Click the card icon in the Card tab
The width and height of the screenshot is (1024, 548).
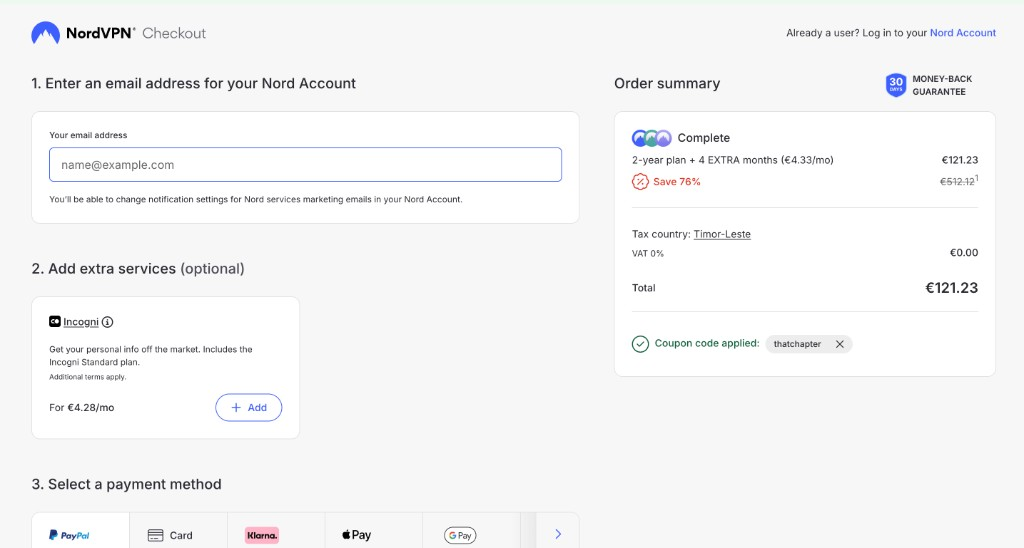[x=155, y=536]
